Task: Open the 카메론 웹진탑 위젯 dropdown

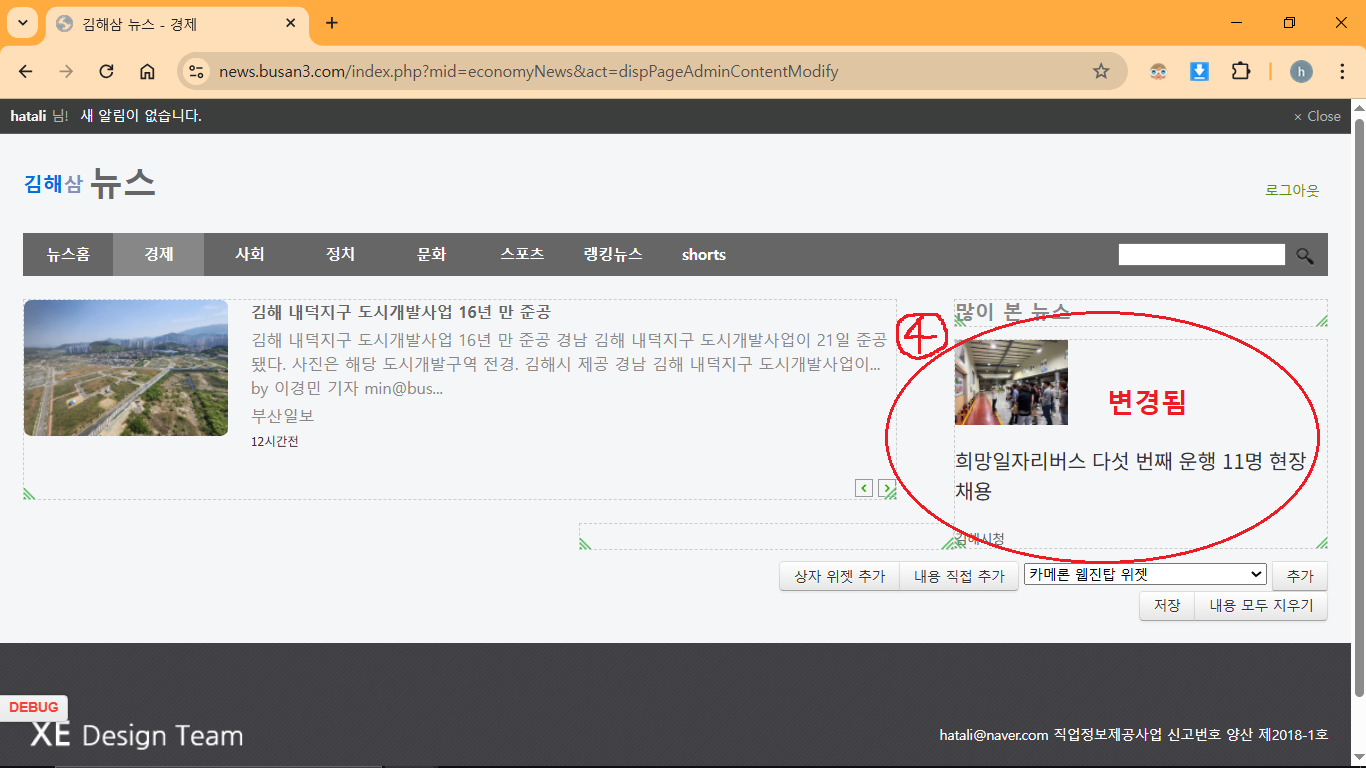Action: click(x=1145, y=574)
